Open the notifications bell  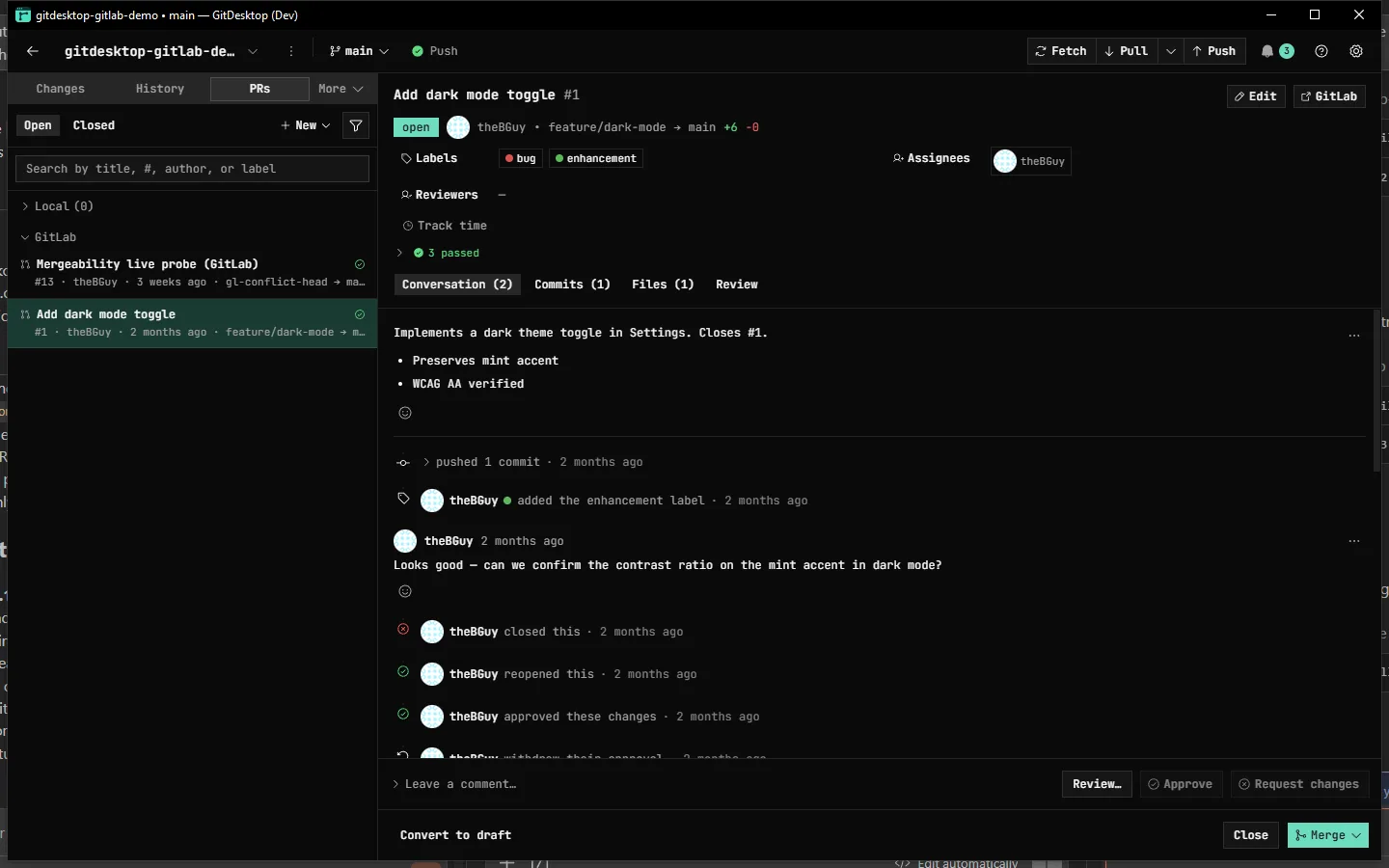click(1267, 51)
